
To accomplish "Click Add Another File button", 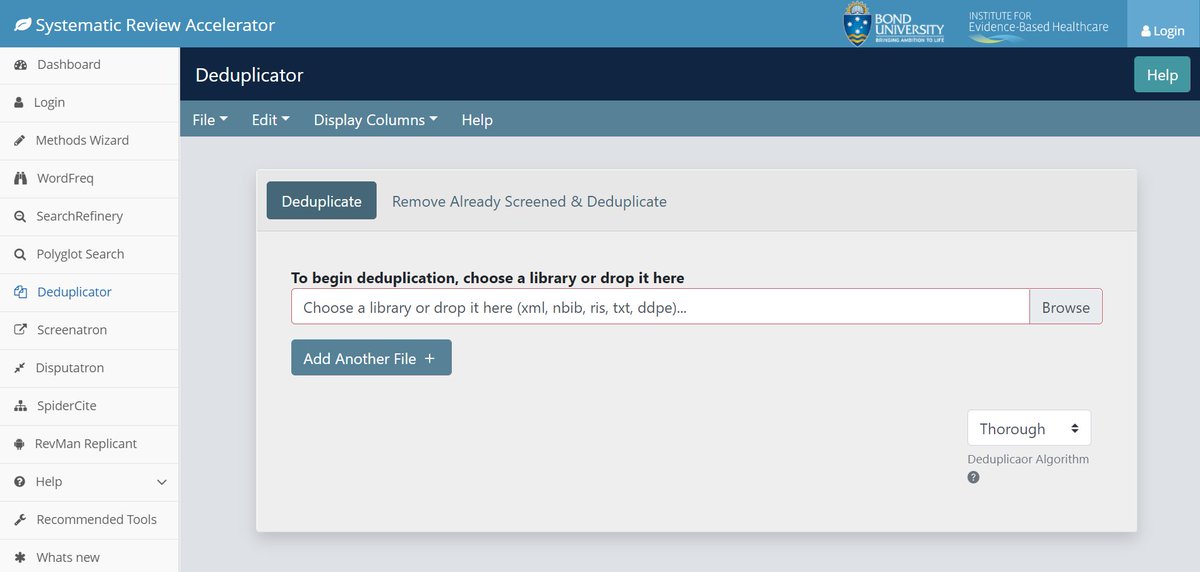I will (371, 358).
